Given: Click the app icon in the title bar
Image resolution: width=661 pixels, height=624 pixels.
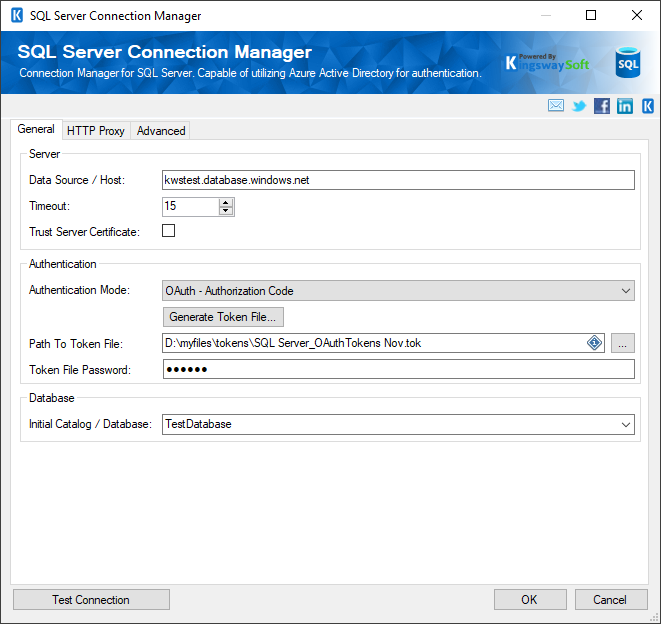Looking at the screenshot, I should click(17, 16).
